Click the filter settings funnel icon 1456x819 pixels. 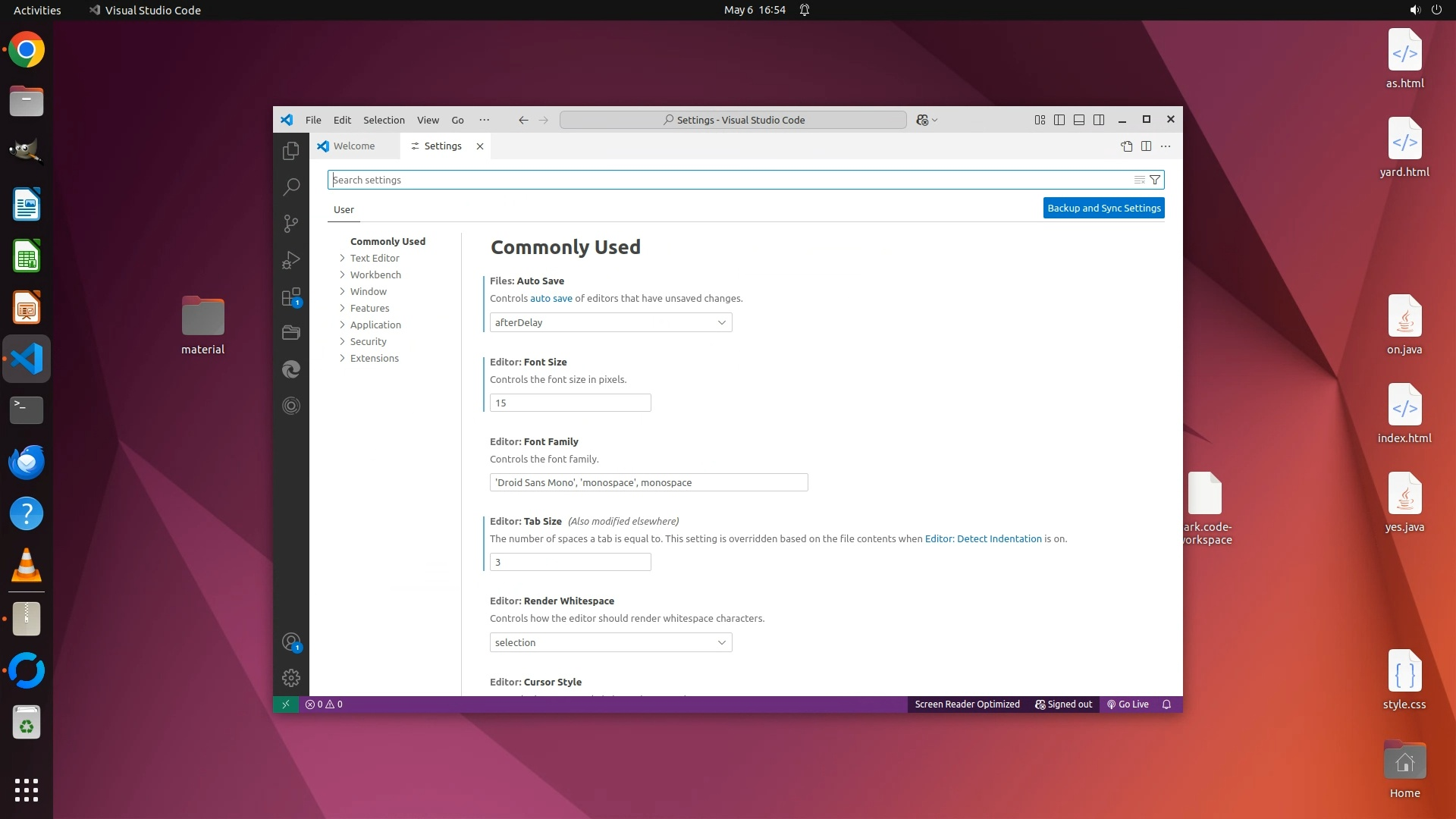[x=1155, y=180]
